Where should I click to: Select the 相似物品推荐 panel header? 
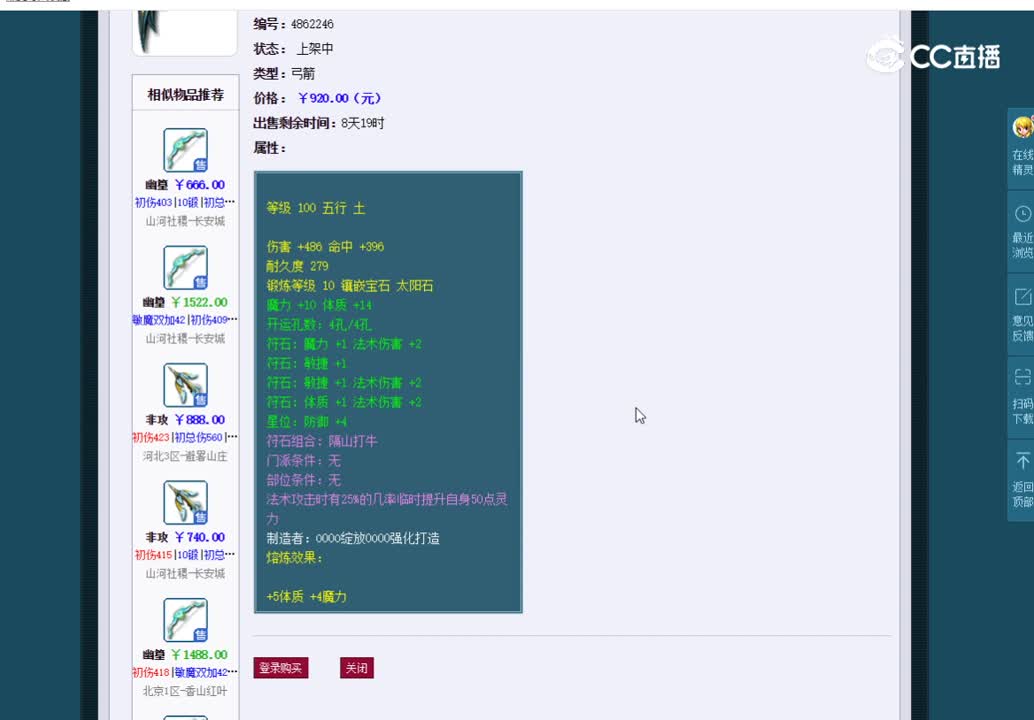[x=184, y=93]
